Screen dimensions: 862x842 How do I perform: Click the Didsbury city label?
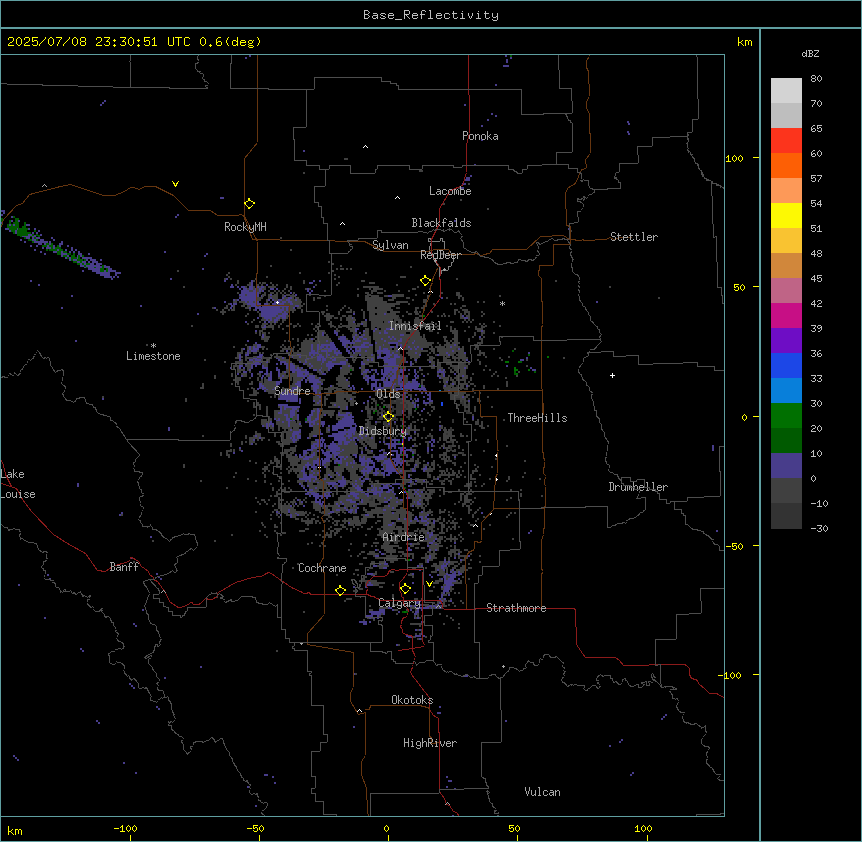click(383, 431)
